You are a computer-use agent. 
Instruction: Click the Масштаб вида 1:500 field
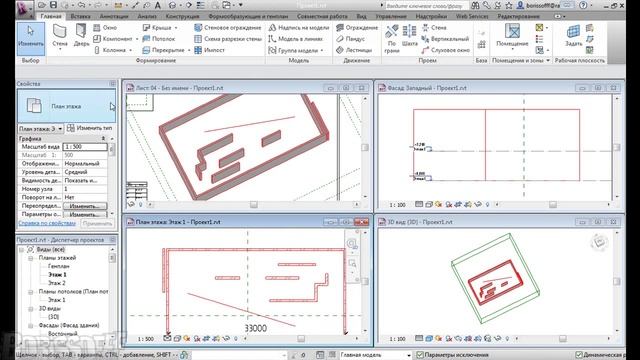(x=85, y=147)
